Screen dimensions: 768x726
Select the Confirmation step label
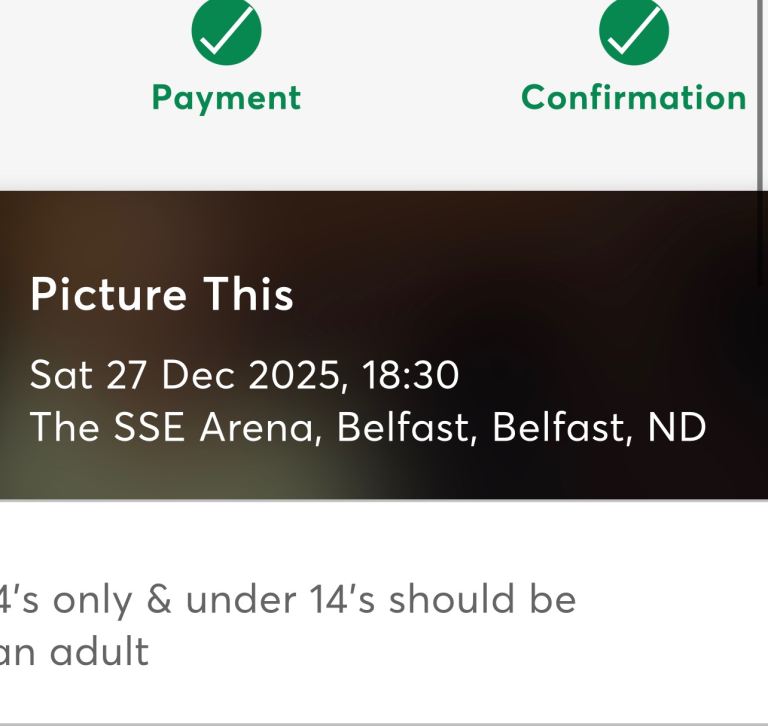634,97
